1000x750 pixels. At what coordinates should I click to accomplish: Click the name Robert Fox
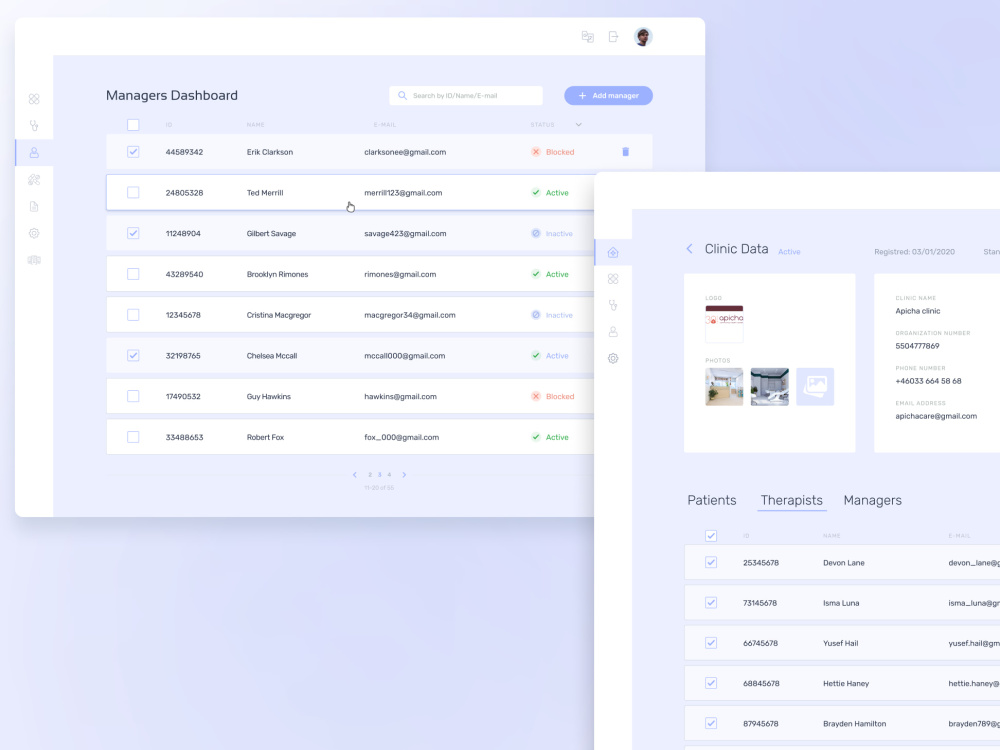tap(265, 438)
